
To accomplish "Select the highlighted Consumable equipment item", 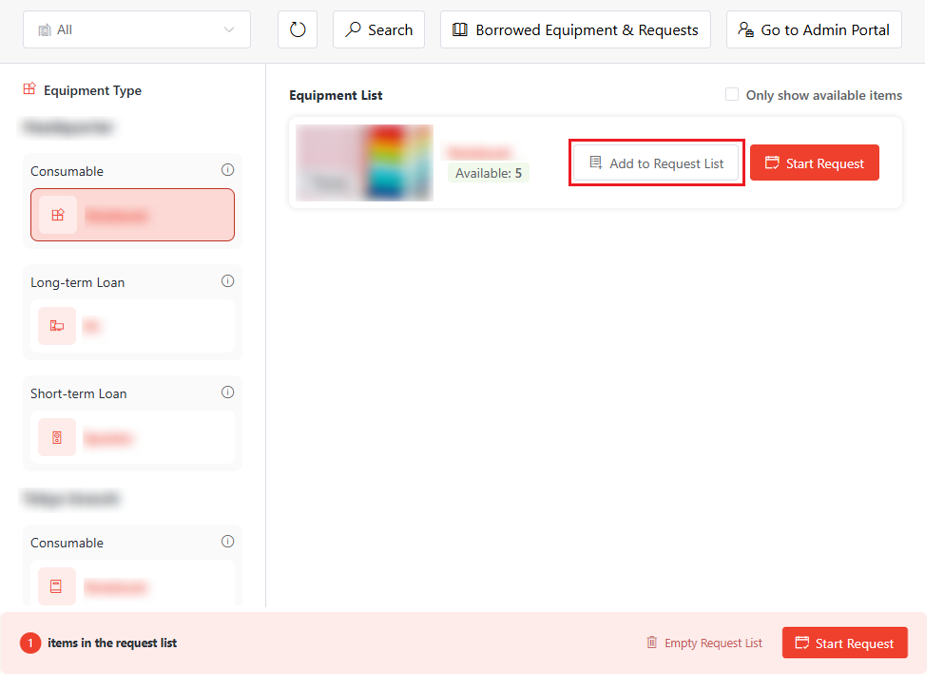I will pyautogui.click(x=132, y=215).
